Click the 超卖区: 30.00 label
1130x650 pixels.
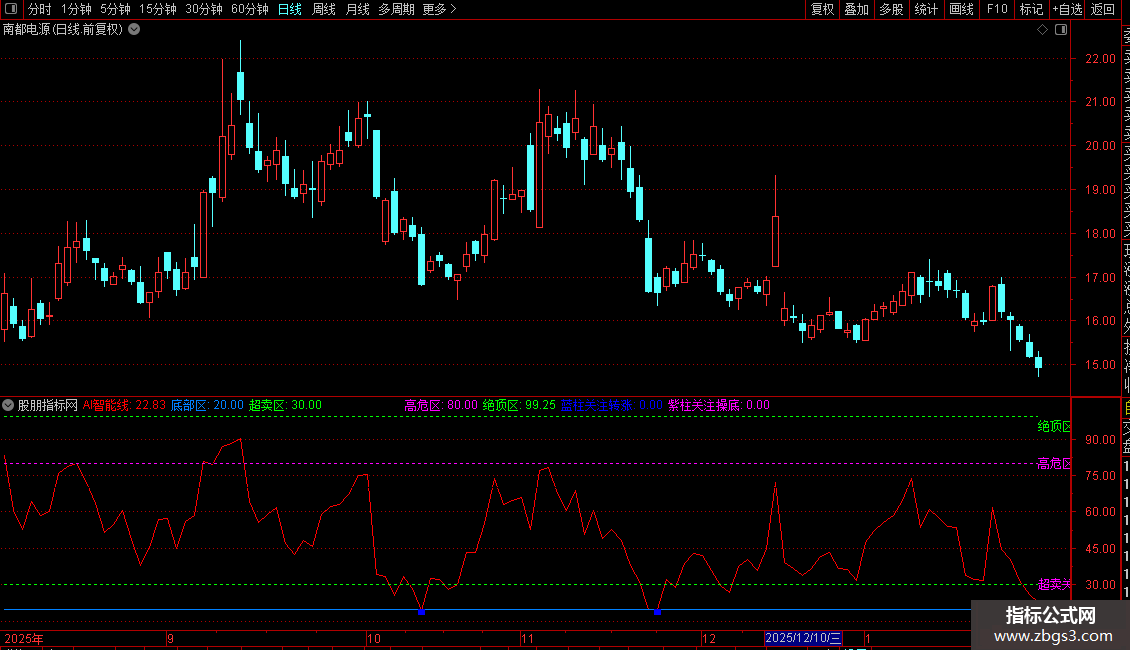(x=285, y=405)
